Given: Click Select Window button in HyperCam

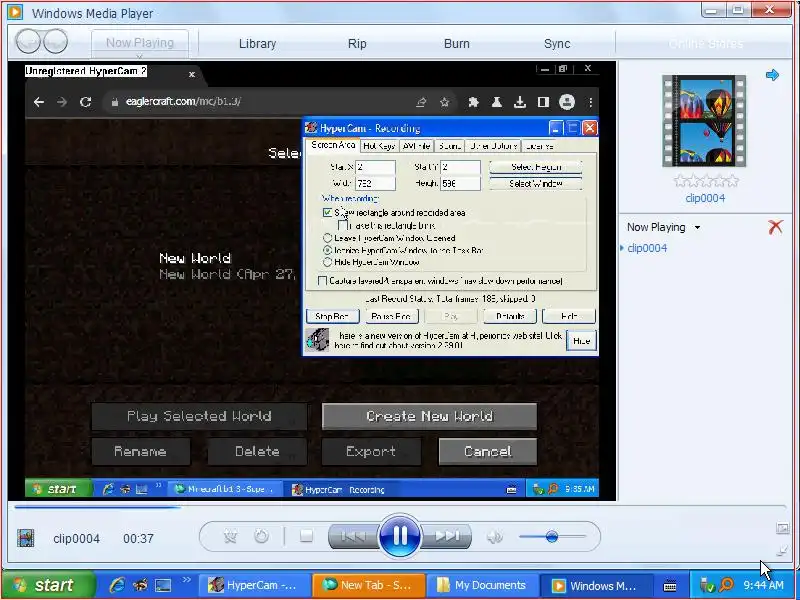Looking at the screenshot, I should 536,184.
